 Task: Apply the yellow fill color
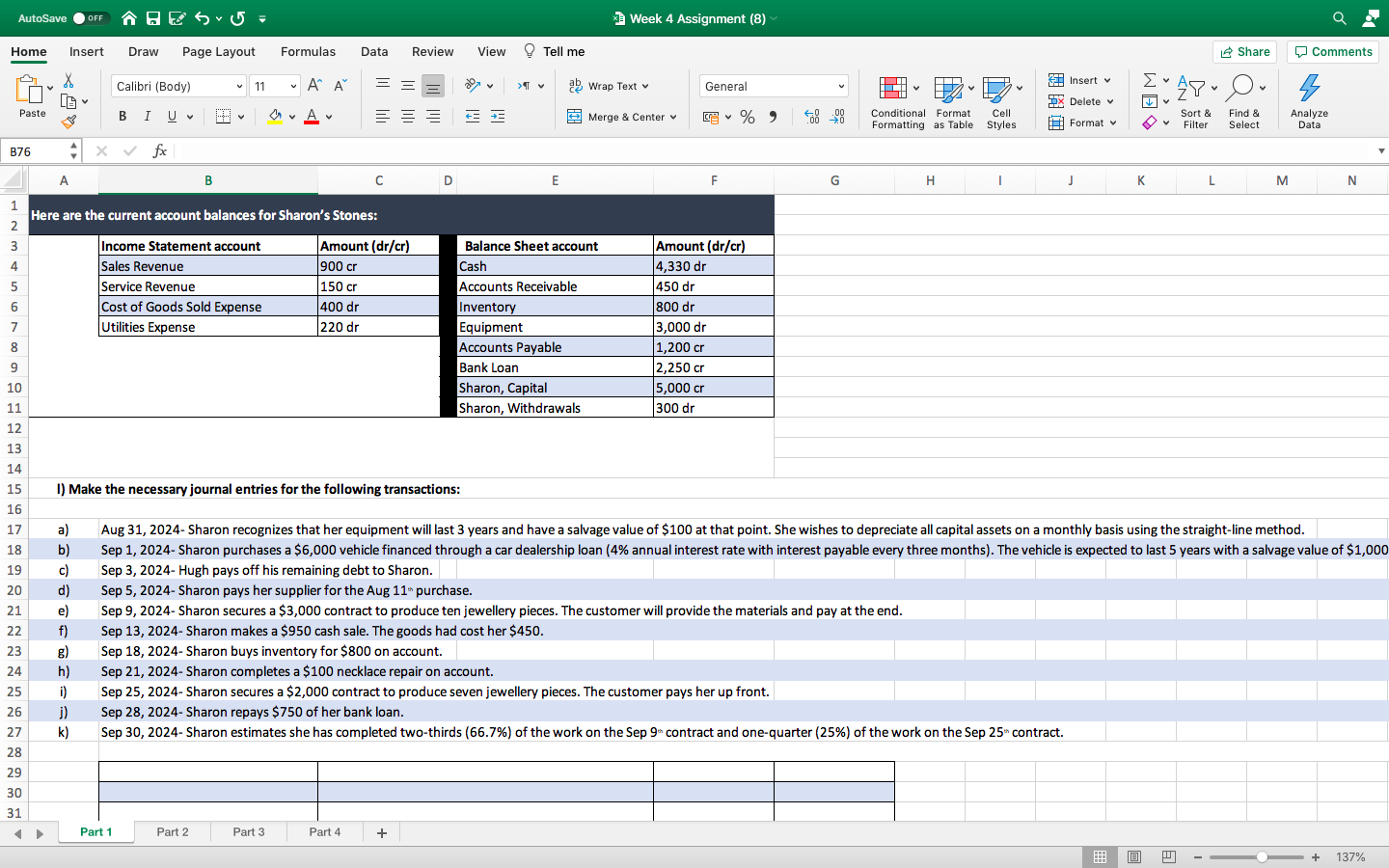276,117
